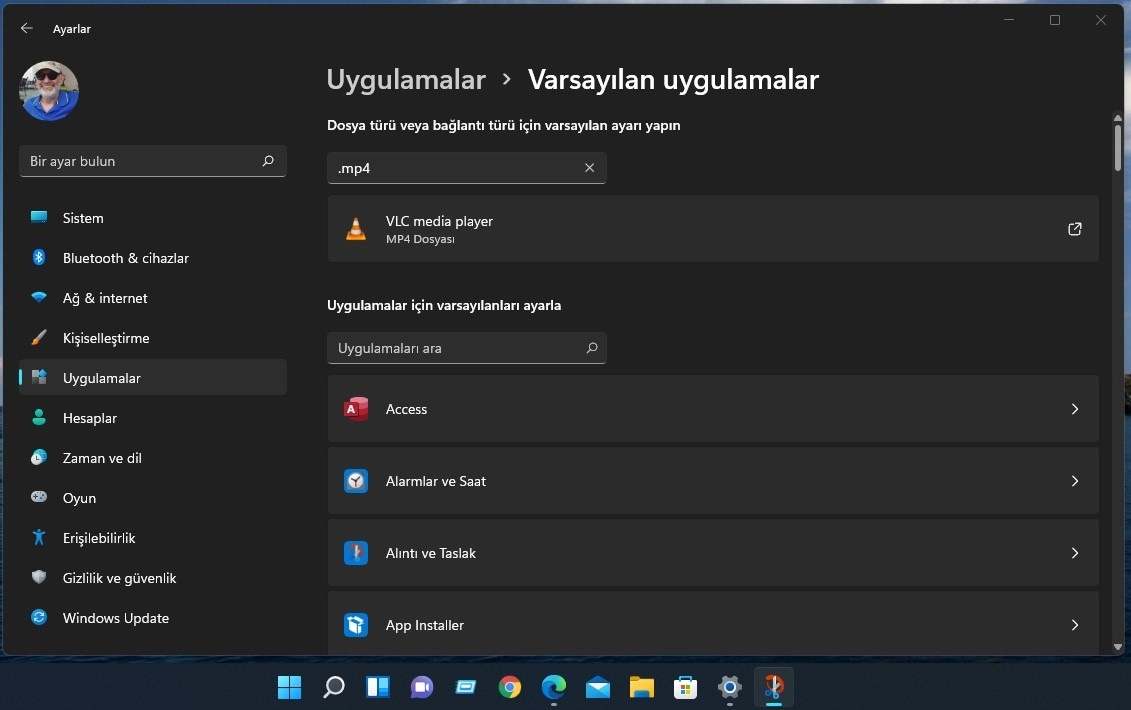Click the Sistem monitor icon
The height and width of the screenshot is (710, 1131).
(x=39, y=217)
